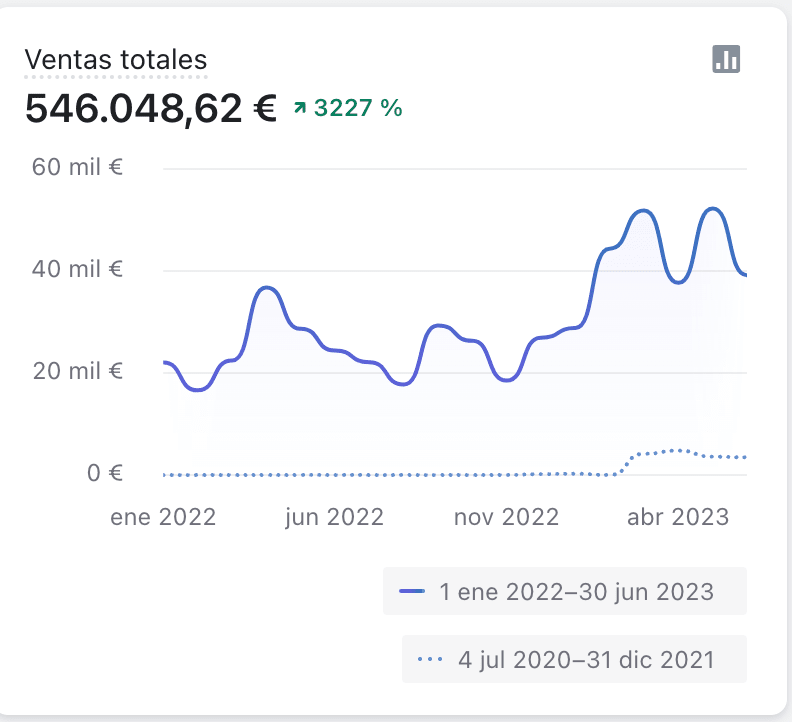The image size is (792, 722).
Task: Click the solid line's starting point at ene 2022
Action: [165, 362]
